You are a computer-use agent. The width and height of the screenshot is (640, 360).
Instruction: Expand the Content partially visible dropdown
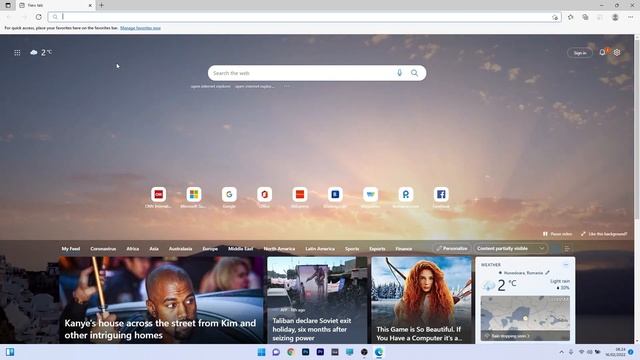510,249
